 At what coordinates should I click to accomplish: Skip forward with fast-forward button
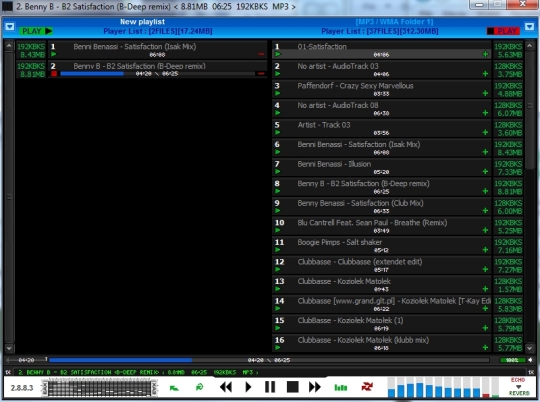(x=314, y=387)
